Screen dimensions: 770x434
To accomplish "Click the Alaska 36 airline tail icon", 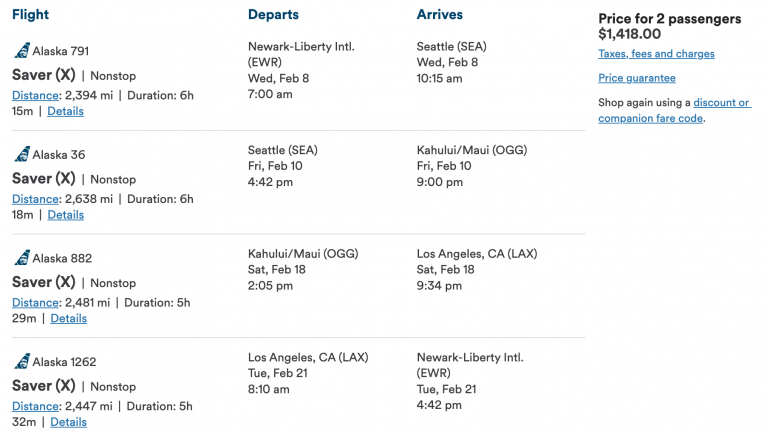I will 21,154.
